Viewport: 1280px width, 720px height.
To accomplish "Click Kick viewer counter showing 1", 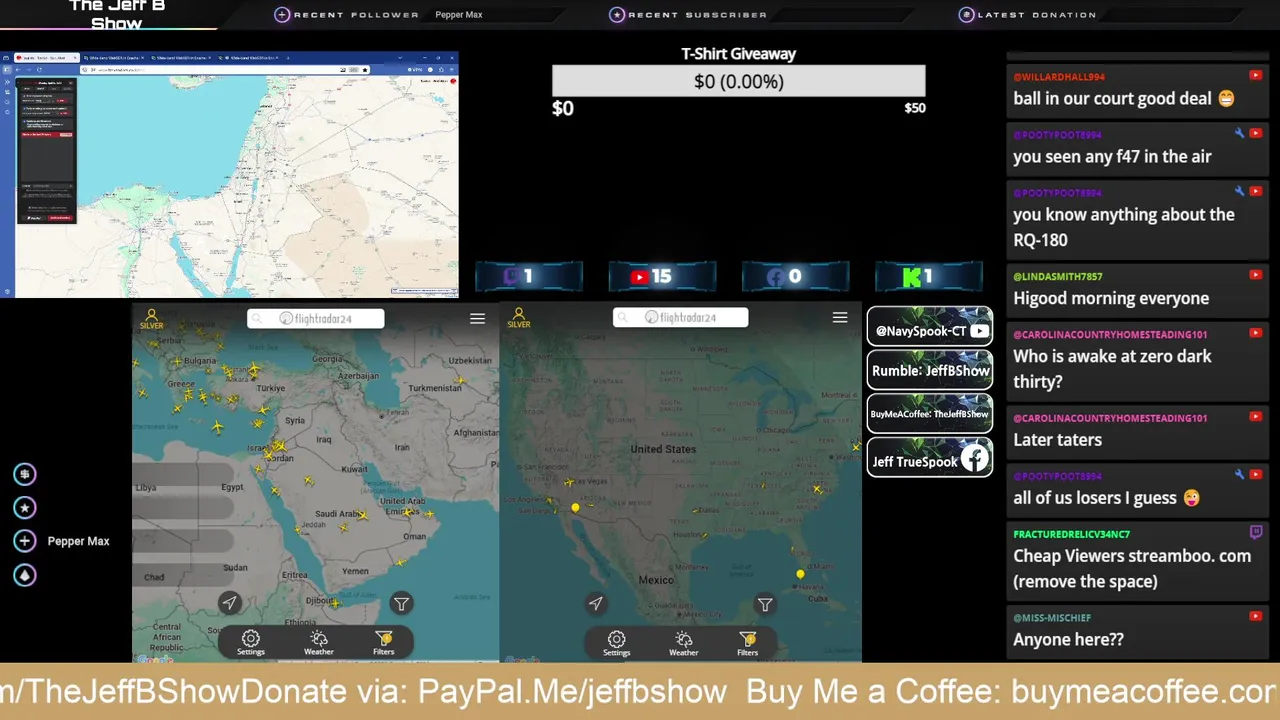I will [929, 276].
